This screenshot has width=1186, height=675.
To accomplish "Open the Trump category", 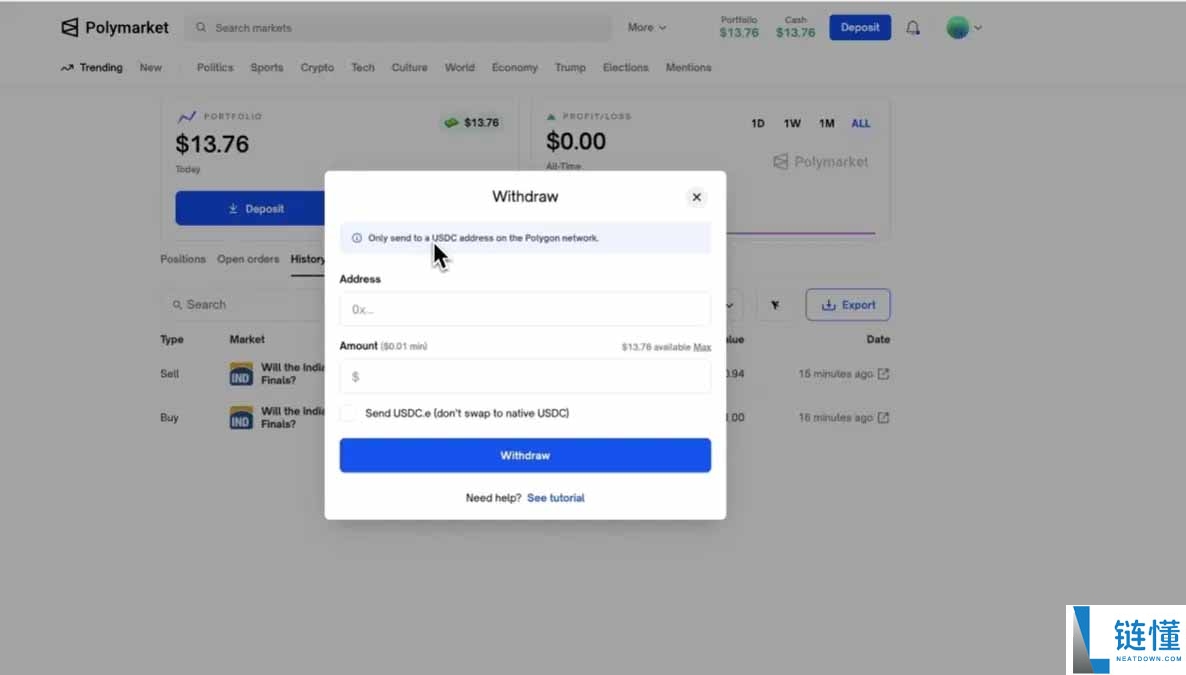I will [570, 67].
